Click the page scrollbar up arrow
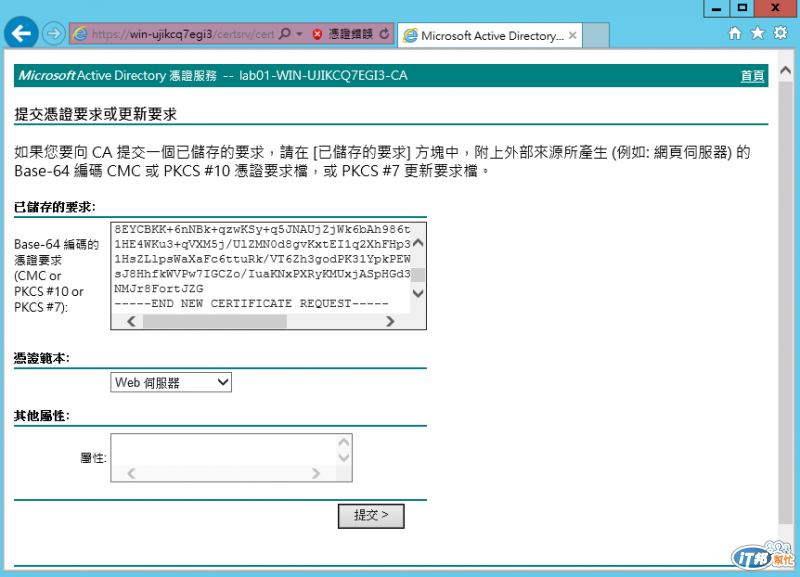The height and width of the screenshot is (577, 800). [786, 71]
